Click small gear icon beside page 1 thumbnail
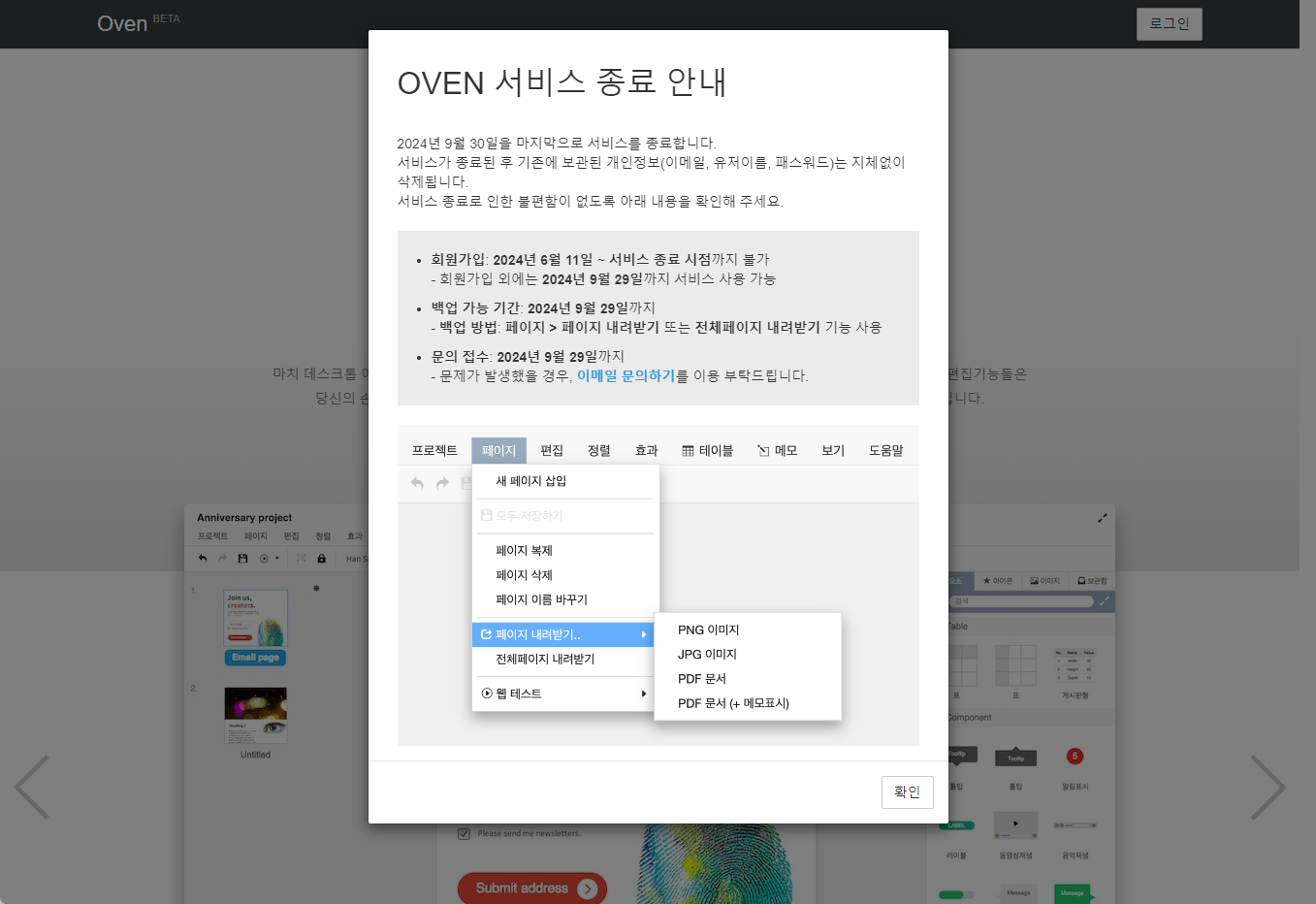The height and width of the screenshot is (904, 1316). tap(316, 589)
